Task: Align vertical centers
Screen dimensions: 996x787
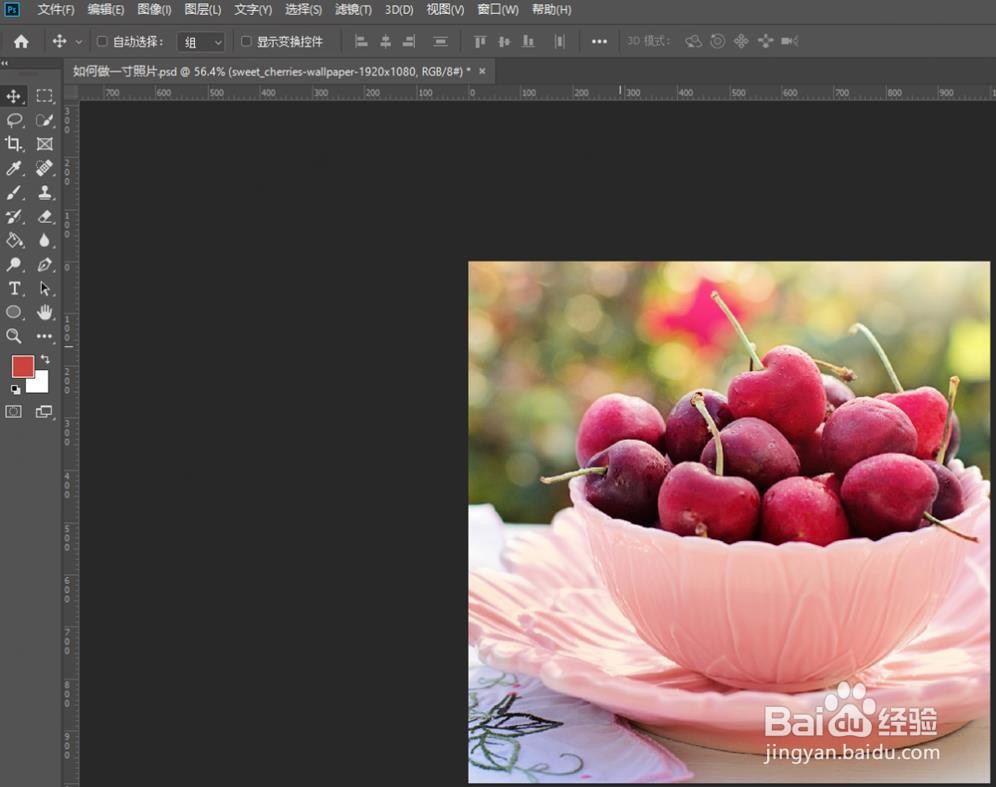Action: pos(504,41)
